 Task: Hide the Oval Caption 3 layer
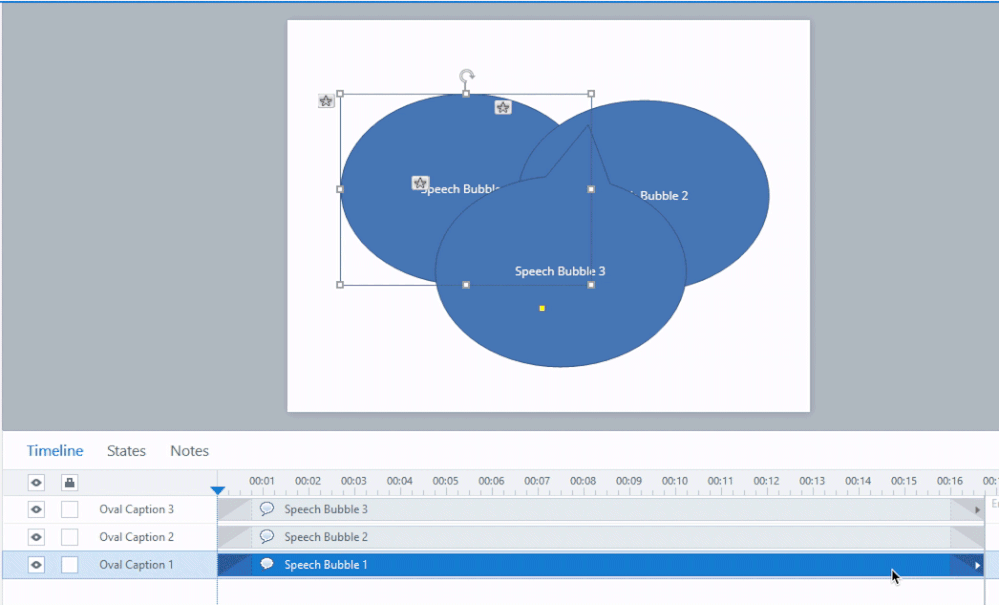coord(36,509)
